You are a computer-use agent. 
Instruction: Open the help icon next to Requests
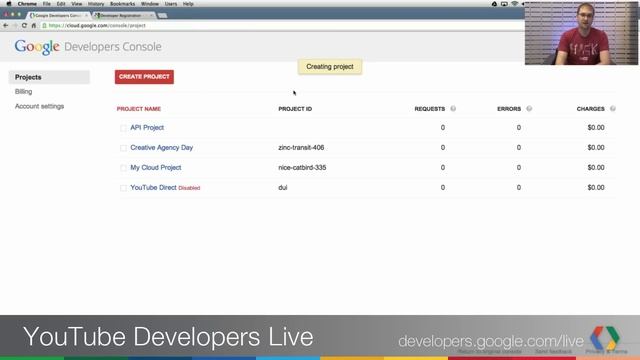(x=453, y=109)
